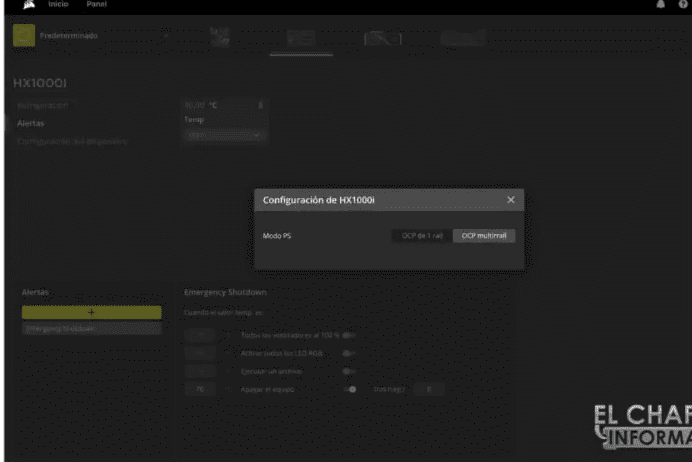Open the help question mark icon
Viewport: 692px width, 462px height.
pyautogui.click(x=683, y=4)
